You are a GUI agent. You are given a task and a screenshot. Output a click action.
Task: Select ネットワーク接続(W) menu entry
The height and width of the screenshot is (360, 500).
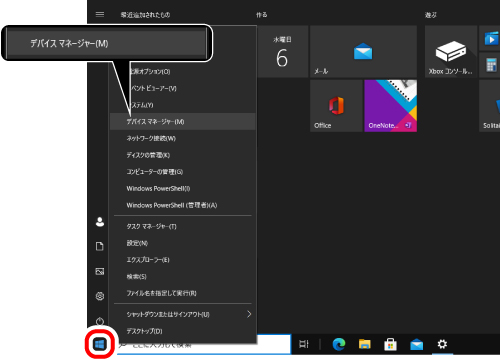[x=183, y=138]
